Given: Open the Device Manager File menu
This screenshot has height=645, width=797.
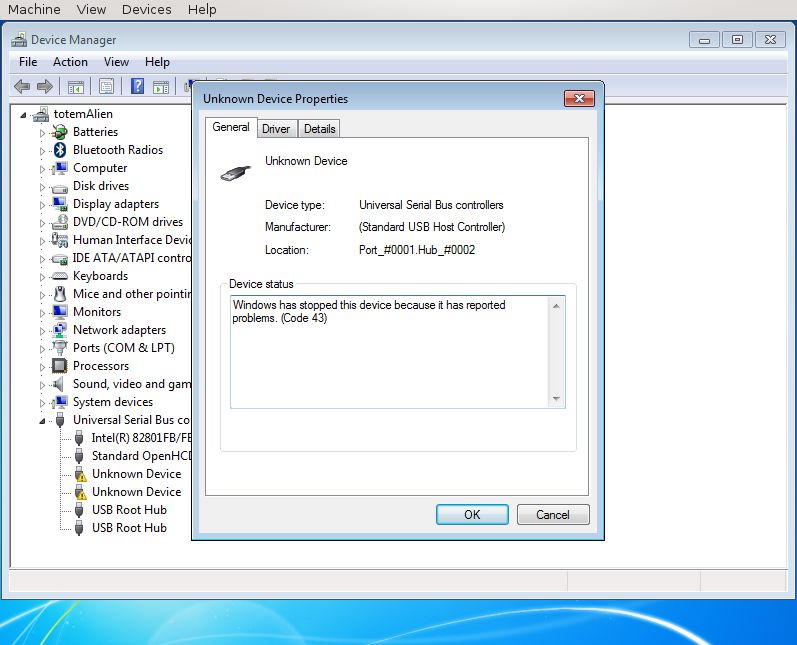Looking at the screenshot, I should coord(28,62).
